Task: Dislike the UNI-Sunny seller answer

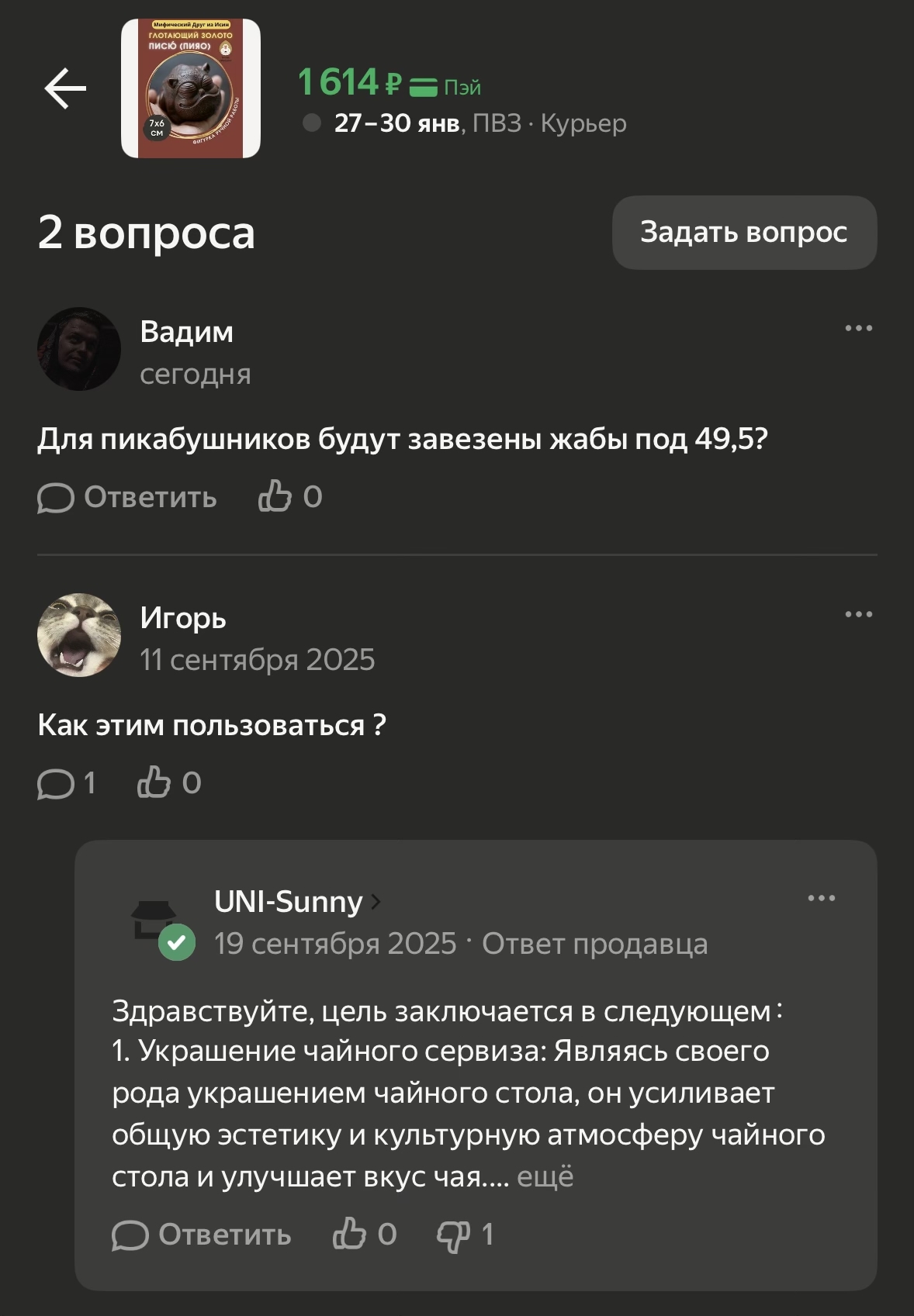Action: coord(454,1235)
